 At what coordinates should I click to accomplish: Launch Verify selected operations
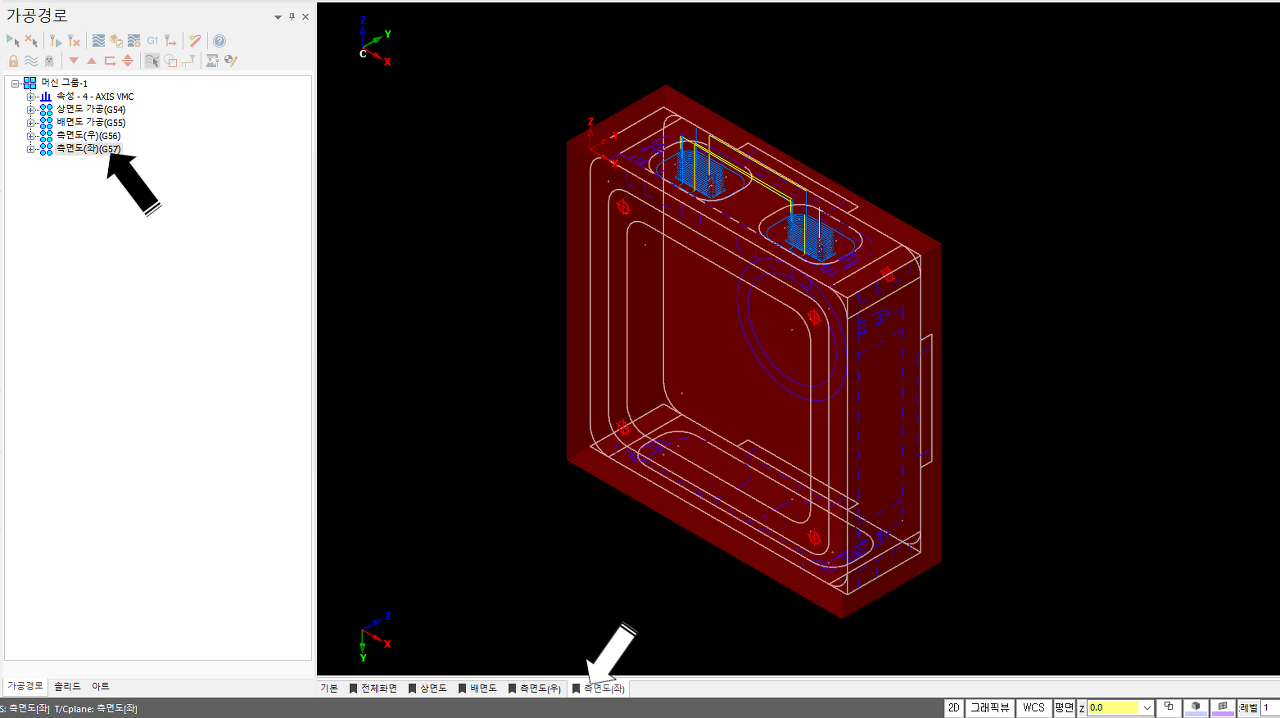click(116, 41)
